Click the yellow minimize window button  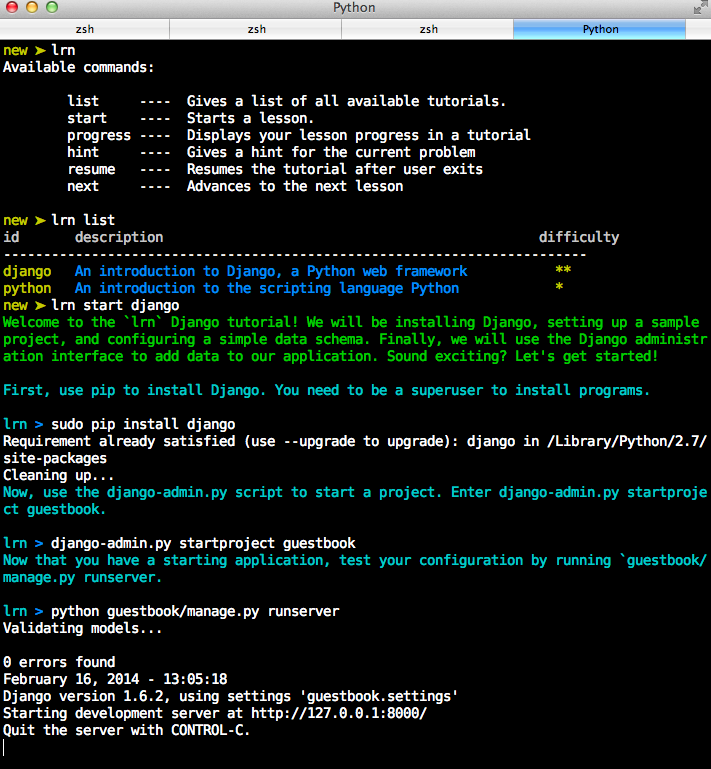pos(32,7)
